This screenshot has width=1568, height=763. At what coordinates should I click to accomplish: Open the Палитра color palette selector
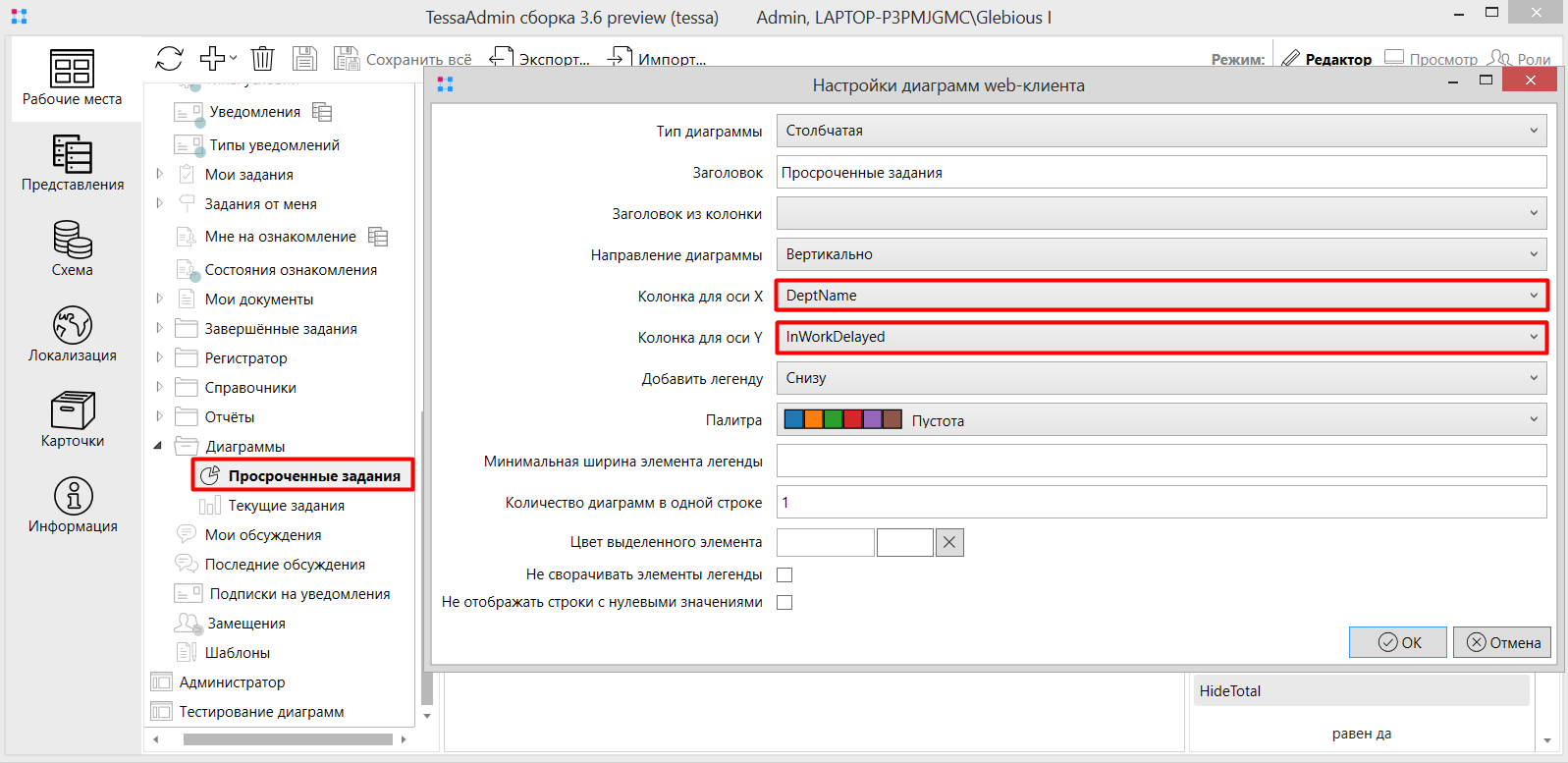pyautogui.click(x=1161, y=420)
